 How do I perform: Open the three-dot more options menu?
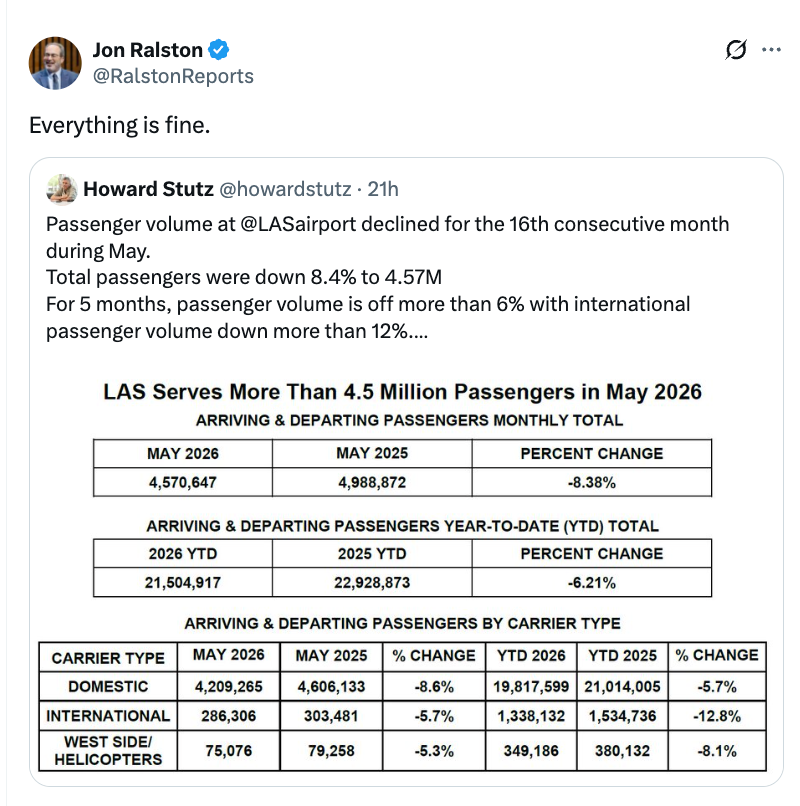[771, 50]
